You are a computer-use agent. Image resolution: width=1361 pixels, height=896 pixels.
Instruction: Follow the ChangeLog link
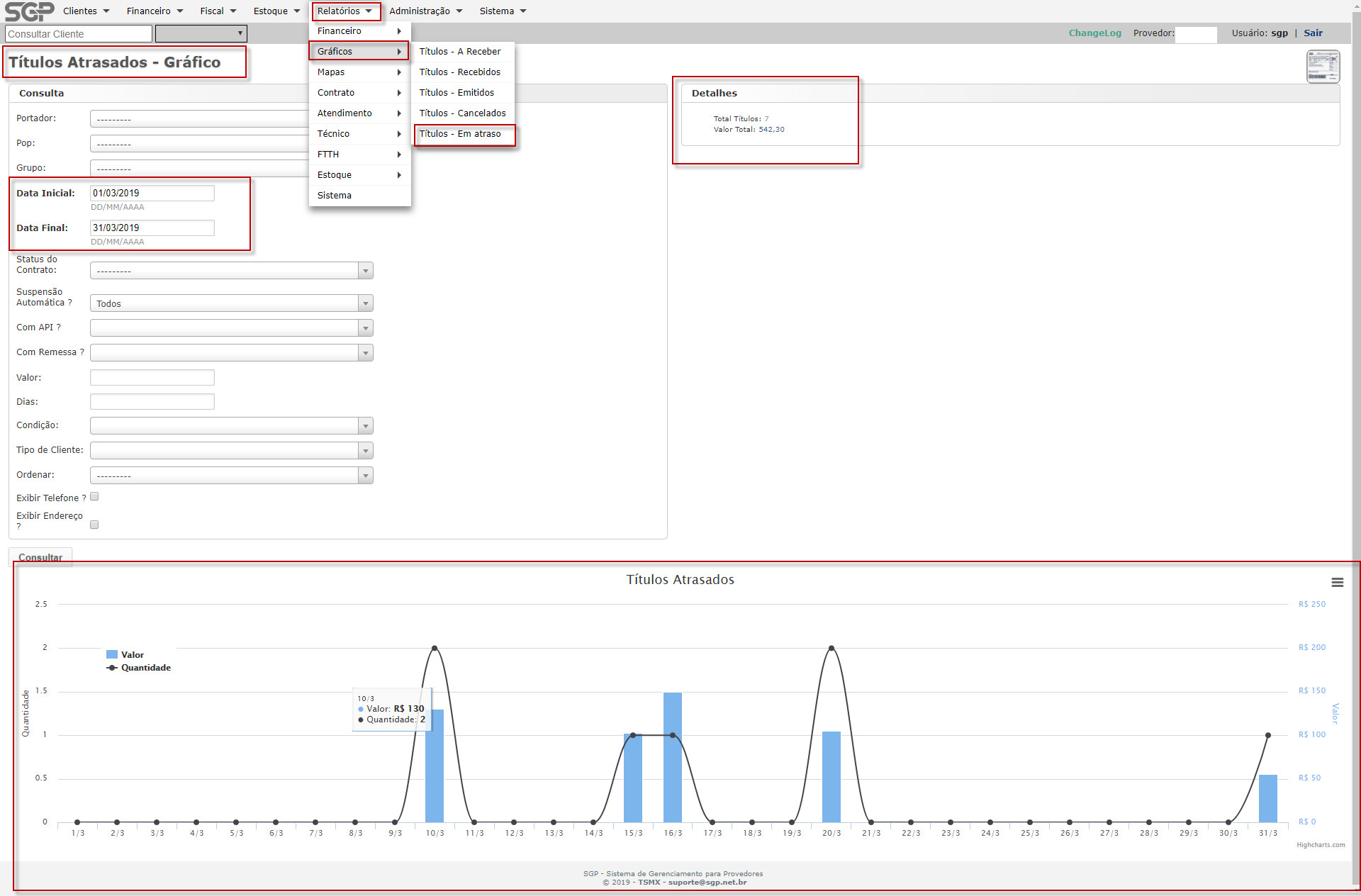(x=1094, y=33)
